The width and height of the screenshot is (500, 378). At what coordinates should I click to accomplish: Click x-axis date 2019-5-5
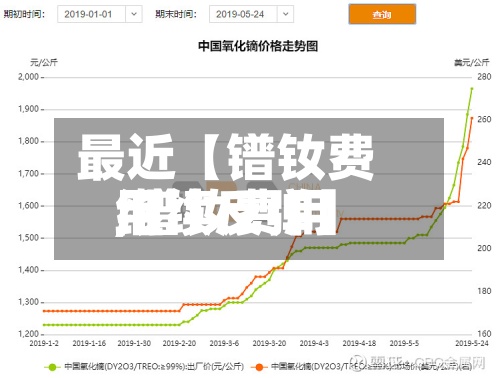click(404, 343)
